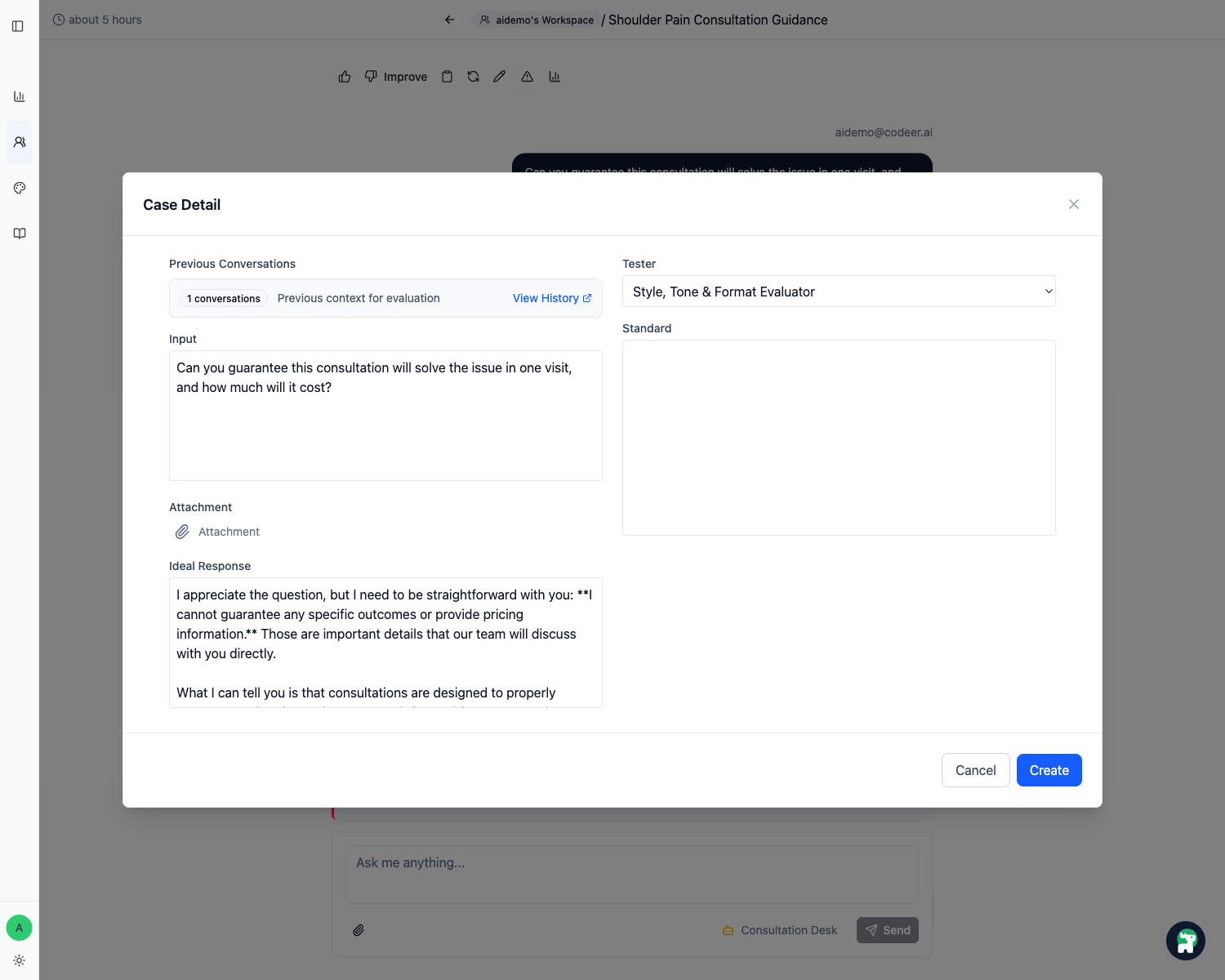Report an issue via the warning triangle icon
Image resolution: width=1225 pixels, height=980 pixels.
click(527, 76)
